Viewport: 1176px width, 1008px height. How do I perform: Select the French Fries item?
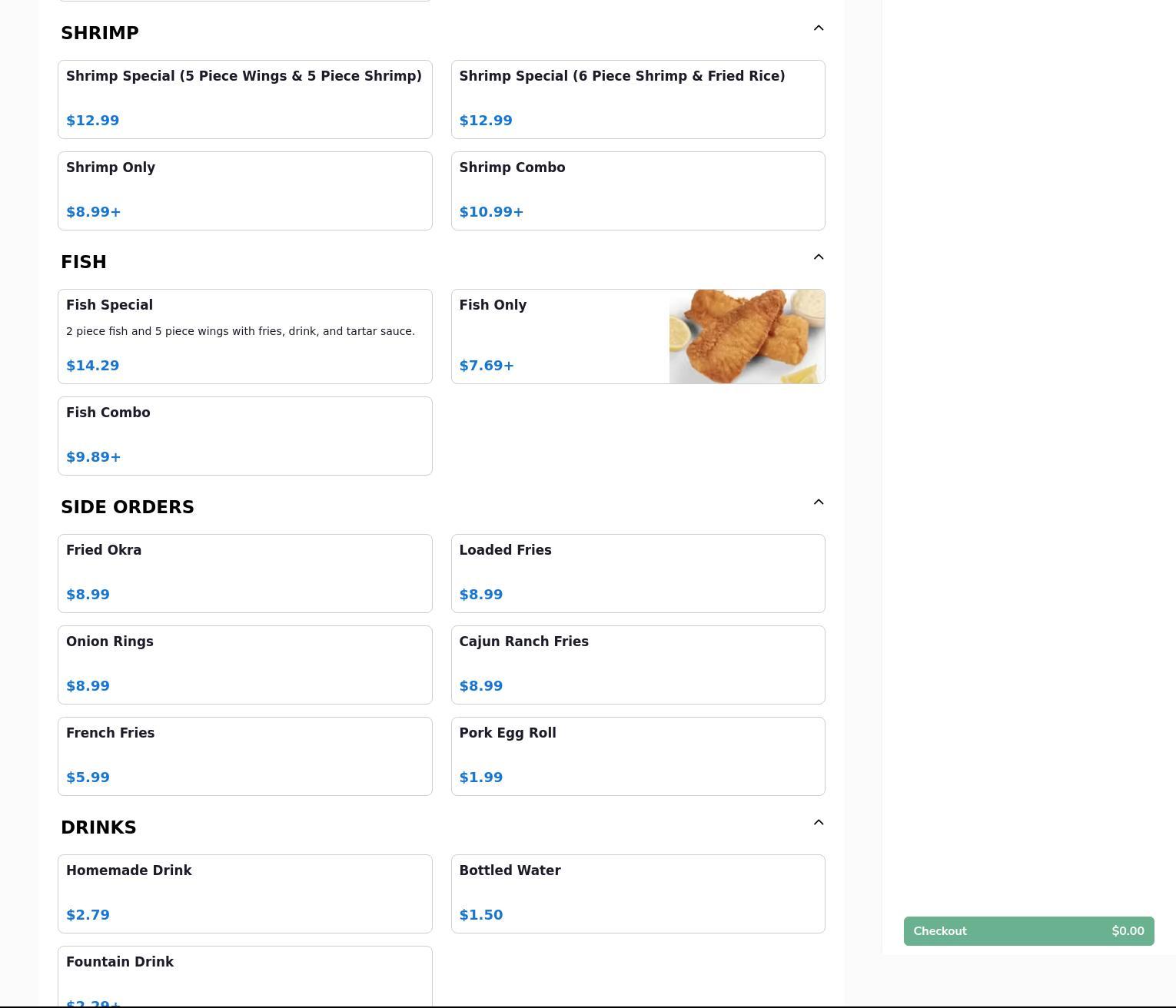[244, 756]
